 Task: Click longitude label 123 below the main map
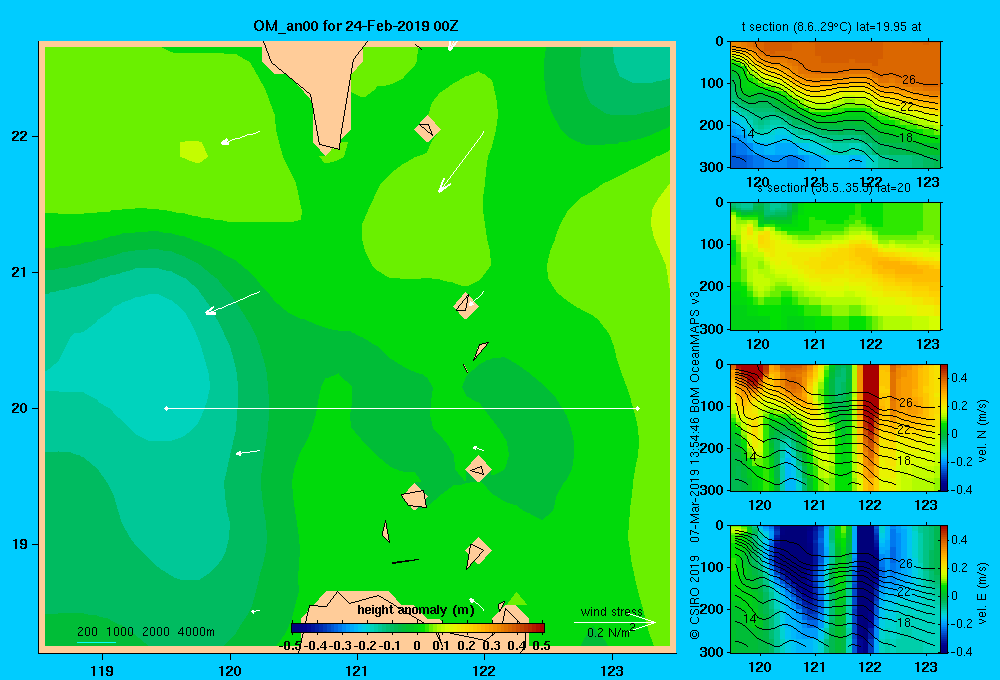(612, 670)
